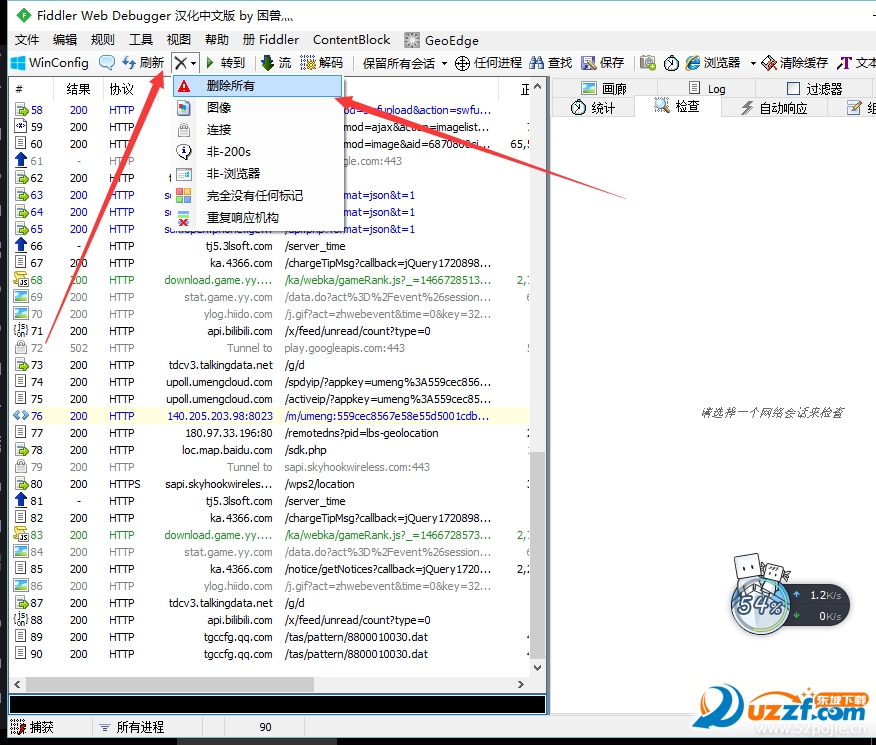
Task: Click the 任何进程 target icon
Action: (x=462, y=63)
